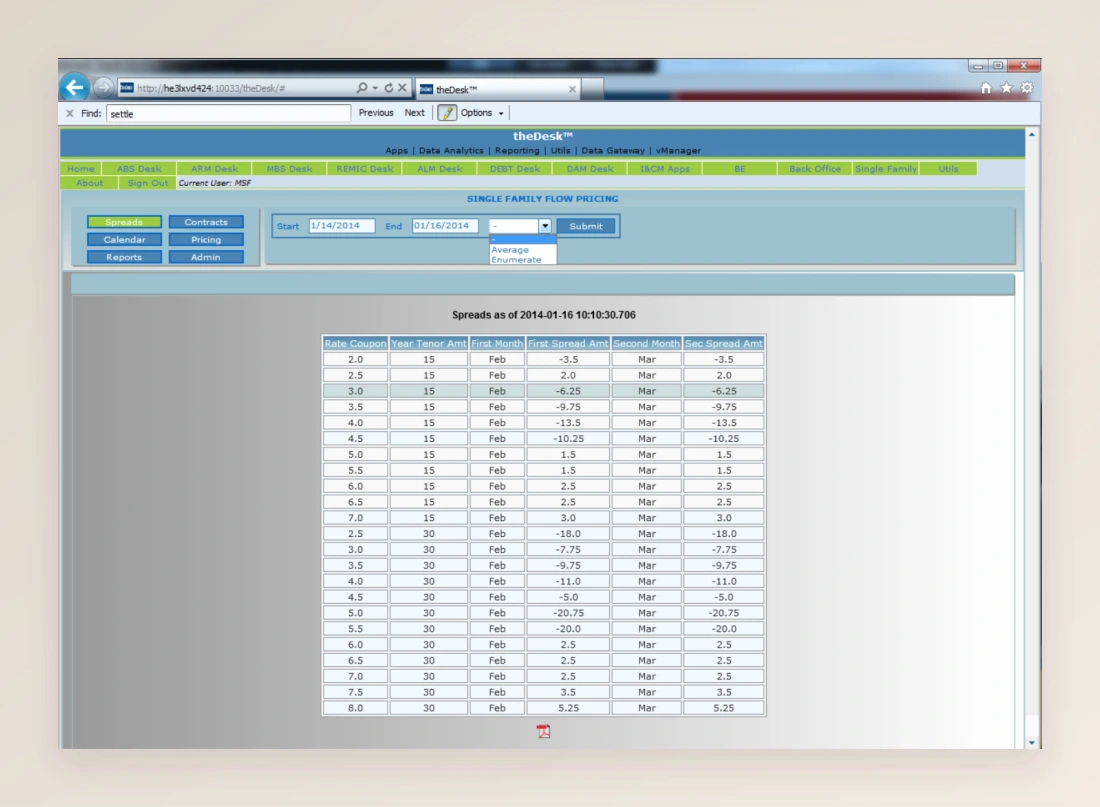Viewport: 1100px width, 807px height.
Task: Open the Back Office tab
Action: click(x=814, y=168)
